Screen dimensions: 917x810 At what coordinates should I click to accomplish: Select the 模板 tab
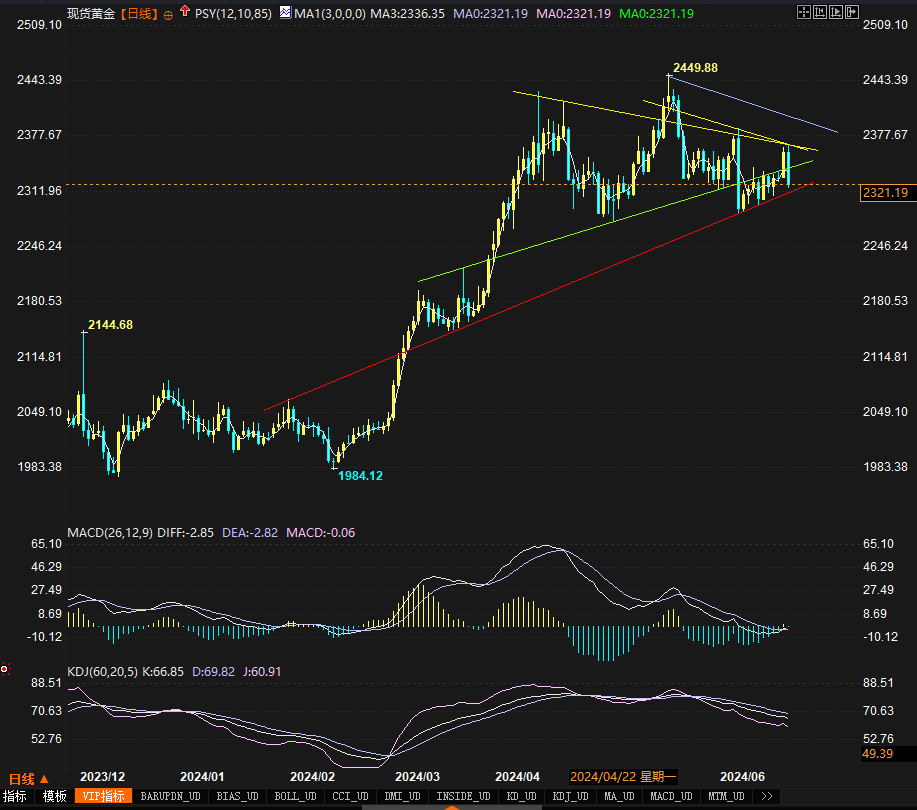coord(54,797)
